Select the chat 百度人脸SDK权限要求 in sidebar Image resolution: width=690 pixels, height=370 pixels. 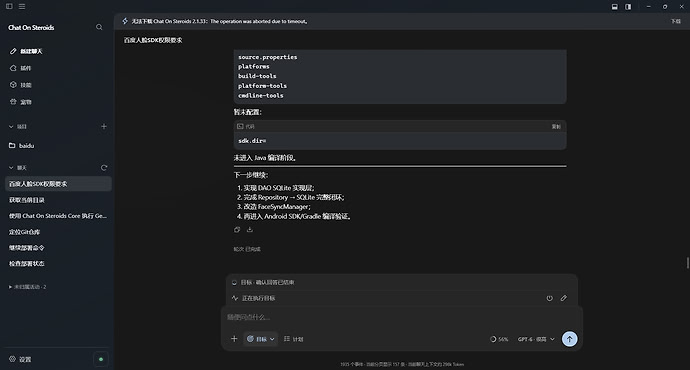pos(58,184)
